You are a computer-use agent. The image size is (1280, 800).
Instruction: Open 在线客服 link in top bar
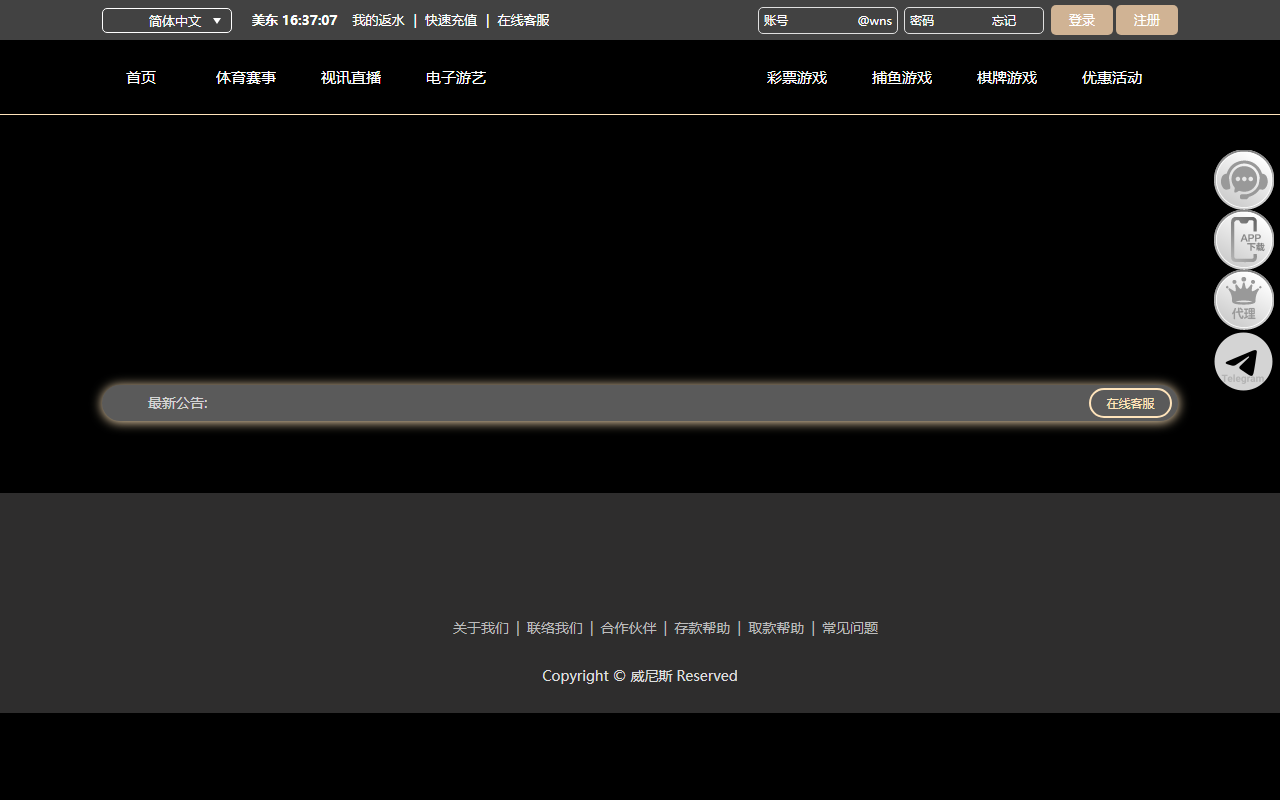click(x=523, y=20)
